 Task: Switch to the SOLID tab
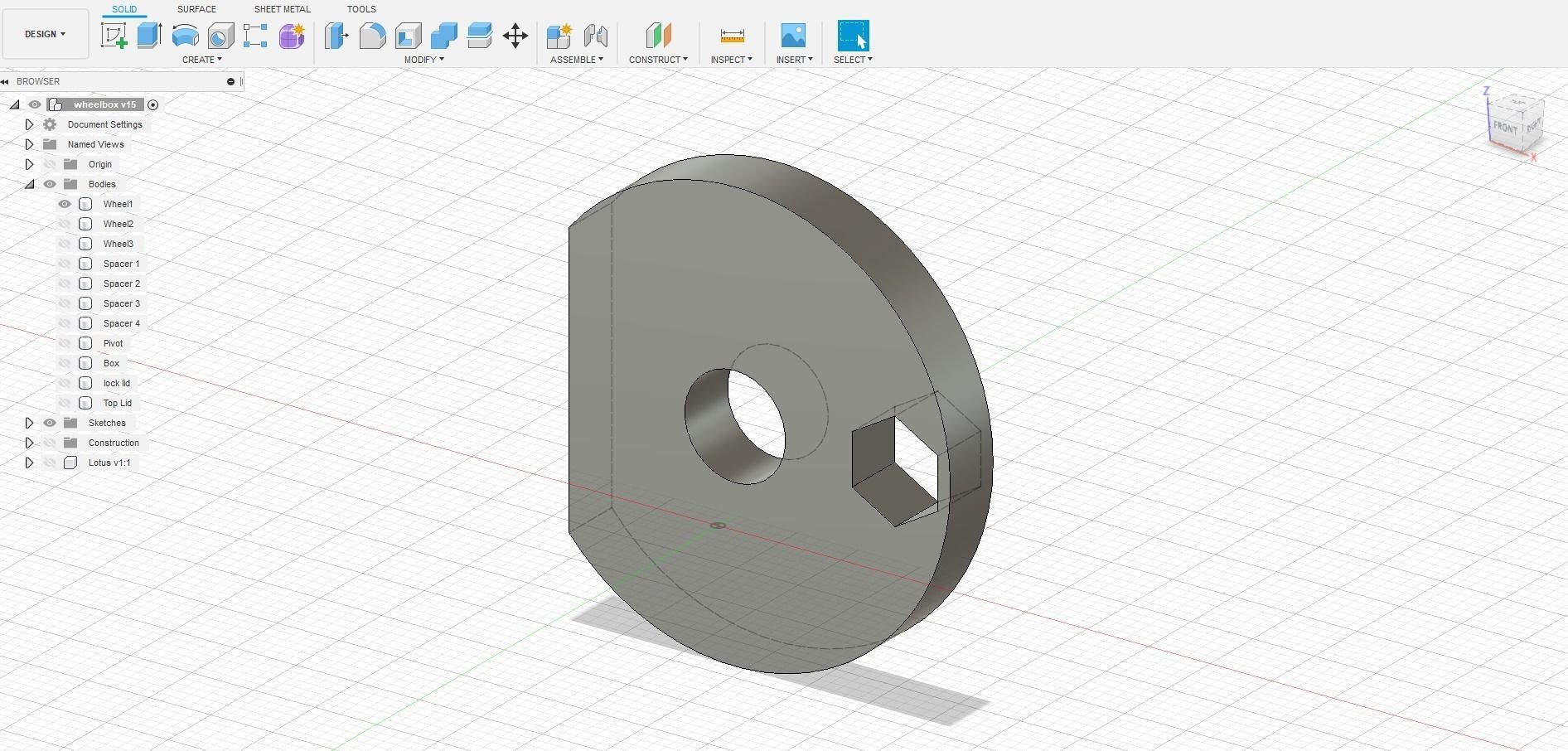[124, 9]
